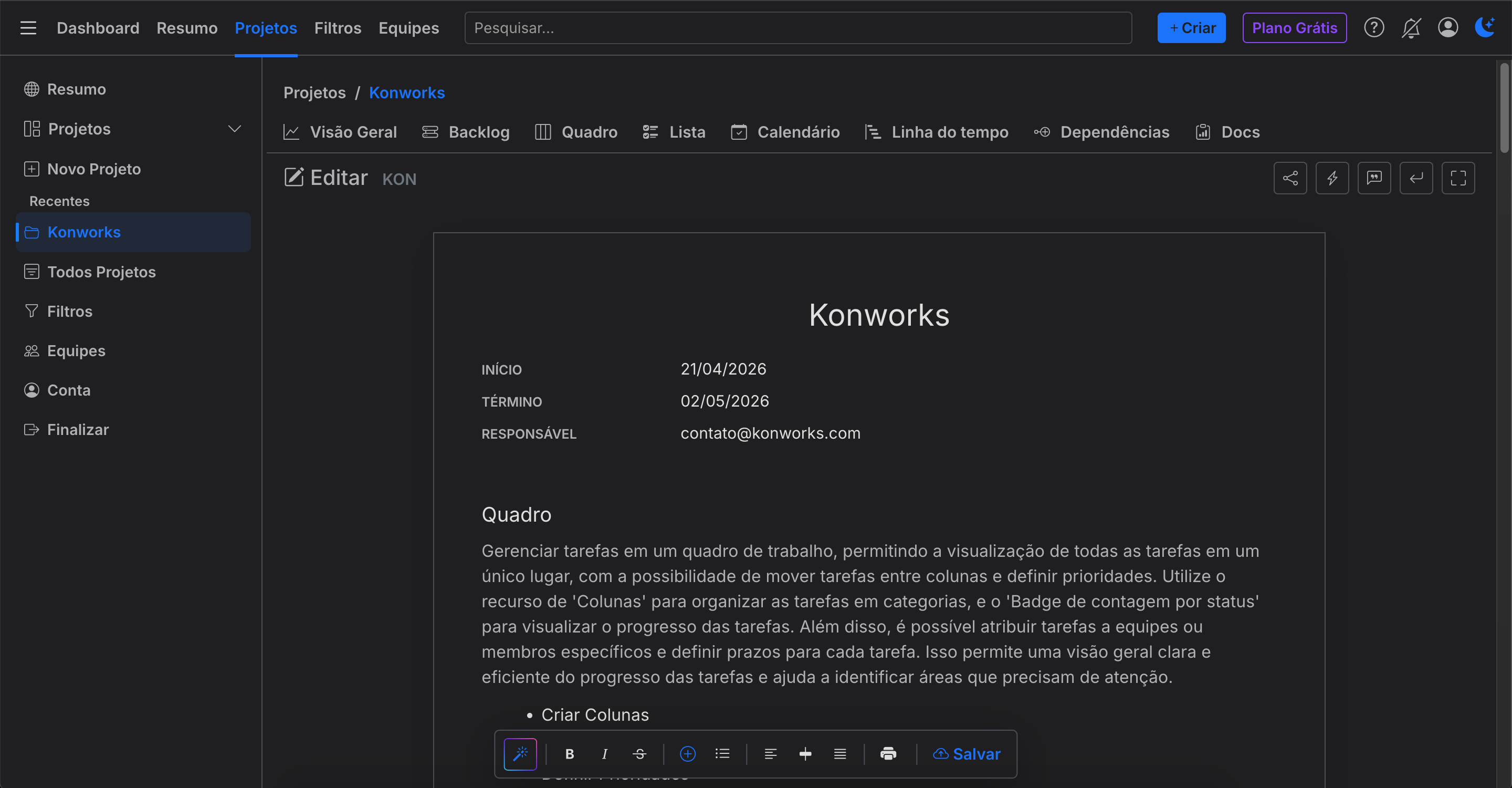Switch to the Dependências tab
Viewport: 1512px width, 788px height.
(1102, 132)
